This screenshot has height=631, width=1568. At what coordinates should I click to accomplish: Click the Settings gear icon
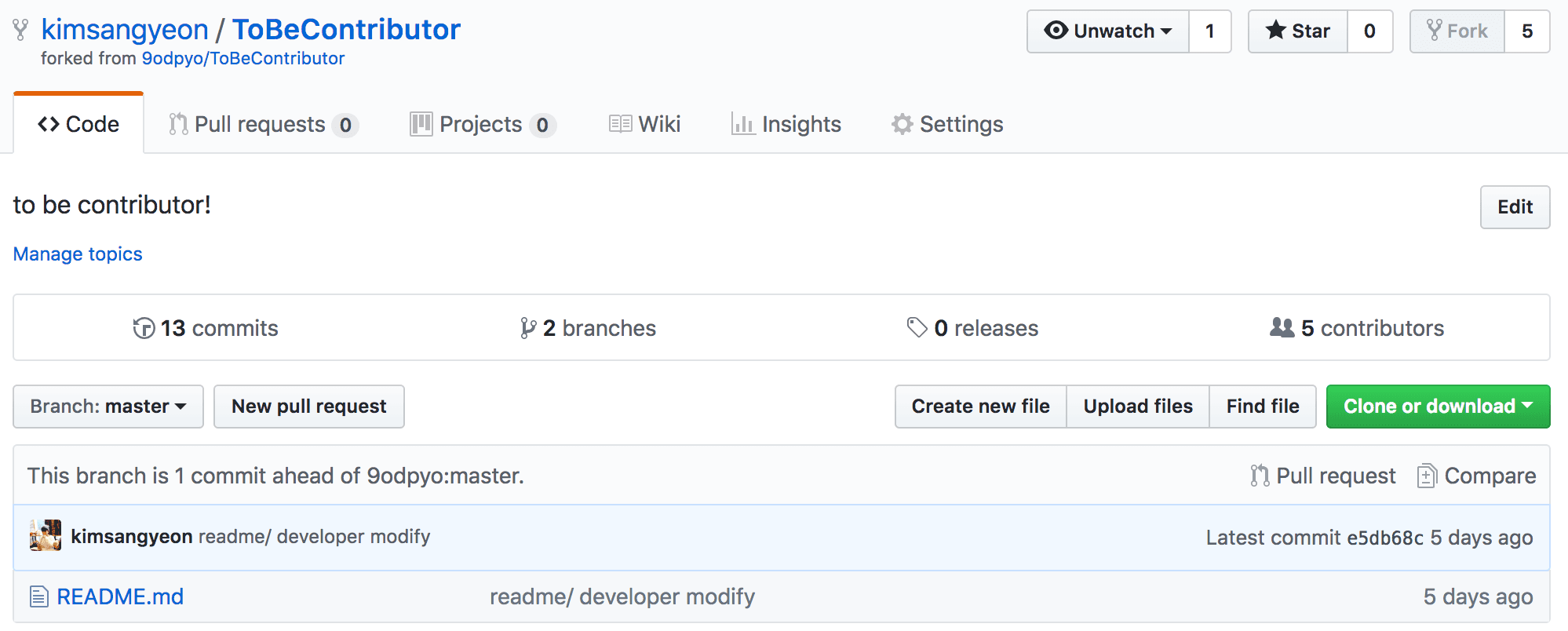coord(903,124)
